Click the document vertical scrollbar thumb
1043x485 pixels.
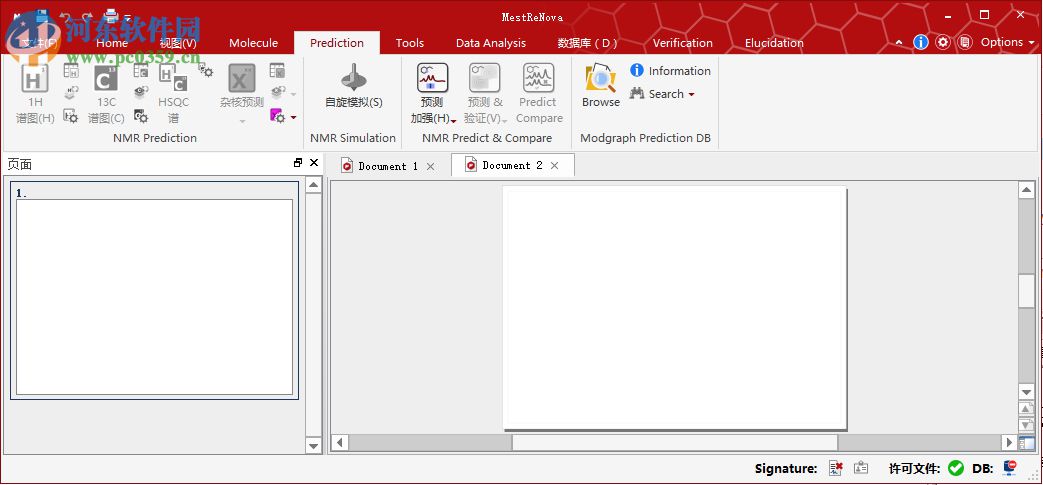1026,291
